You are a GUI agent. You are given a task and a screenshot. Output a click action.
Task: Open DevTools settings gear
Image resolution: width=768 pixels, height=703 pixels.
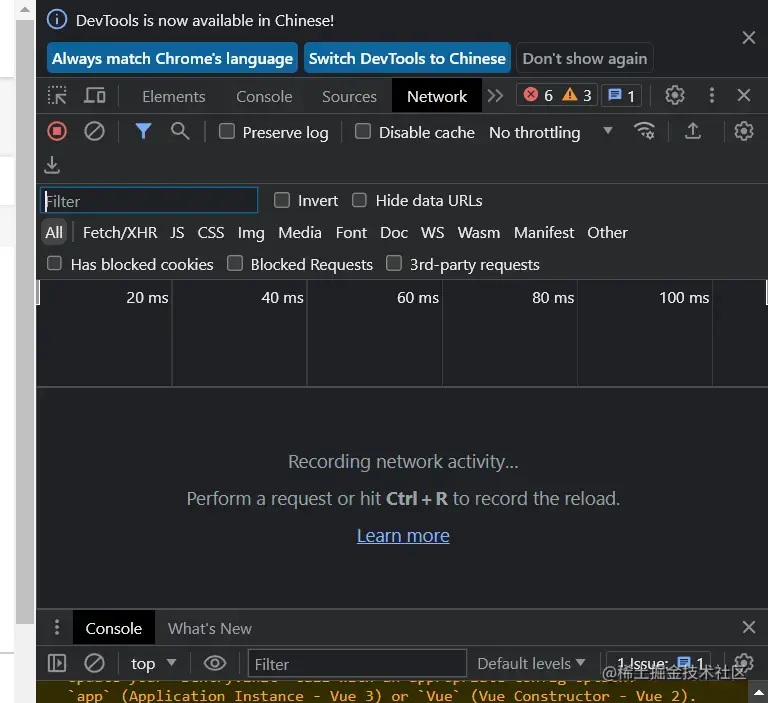[x=674, y=96]
